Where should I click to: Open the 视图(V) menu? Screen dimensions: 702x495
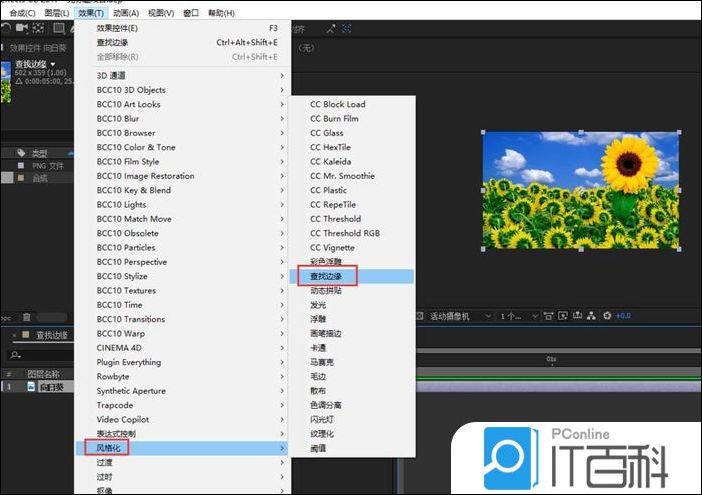tap(161, 13)
